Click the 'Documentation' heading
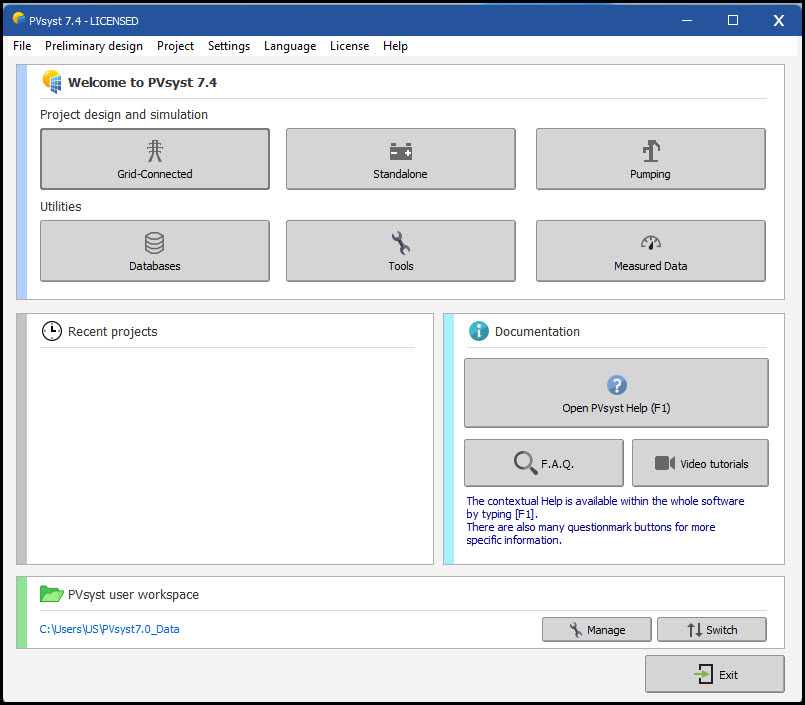This screenshot has height=705, width=805. pos(537,332)
